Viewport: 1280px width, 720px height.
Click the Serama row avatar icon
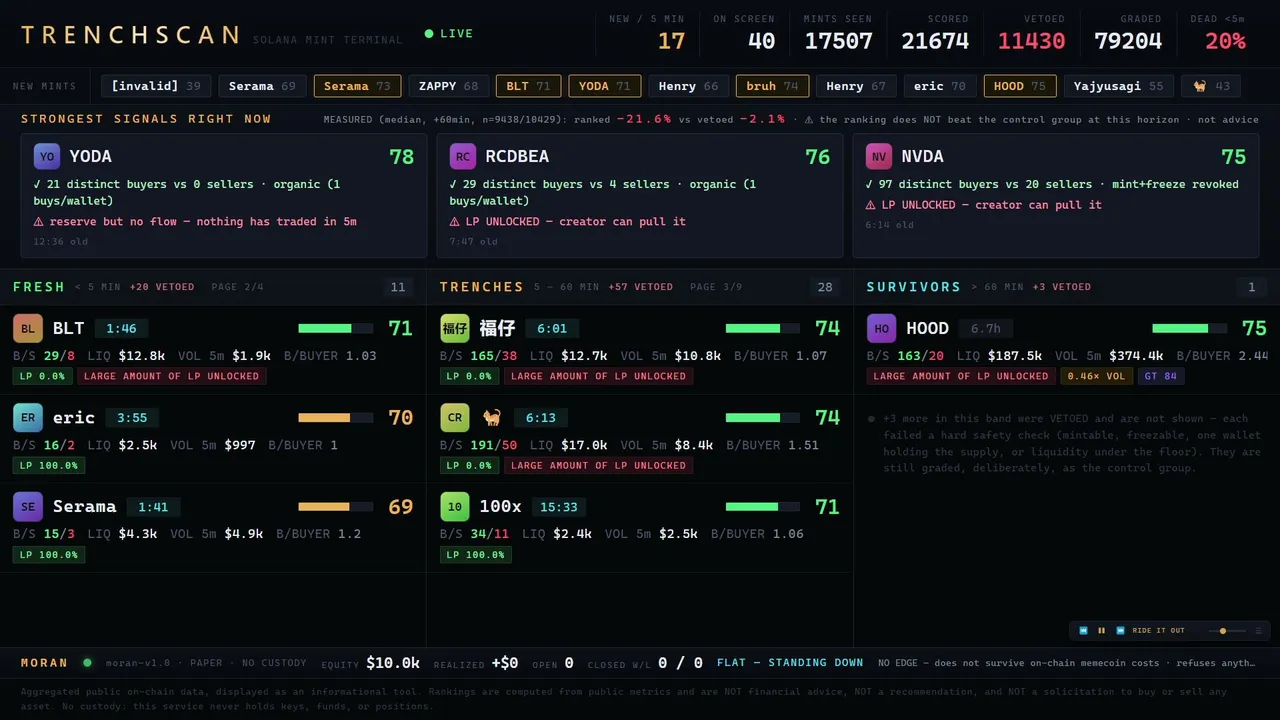(28, 506)
